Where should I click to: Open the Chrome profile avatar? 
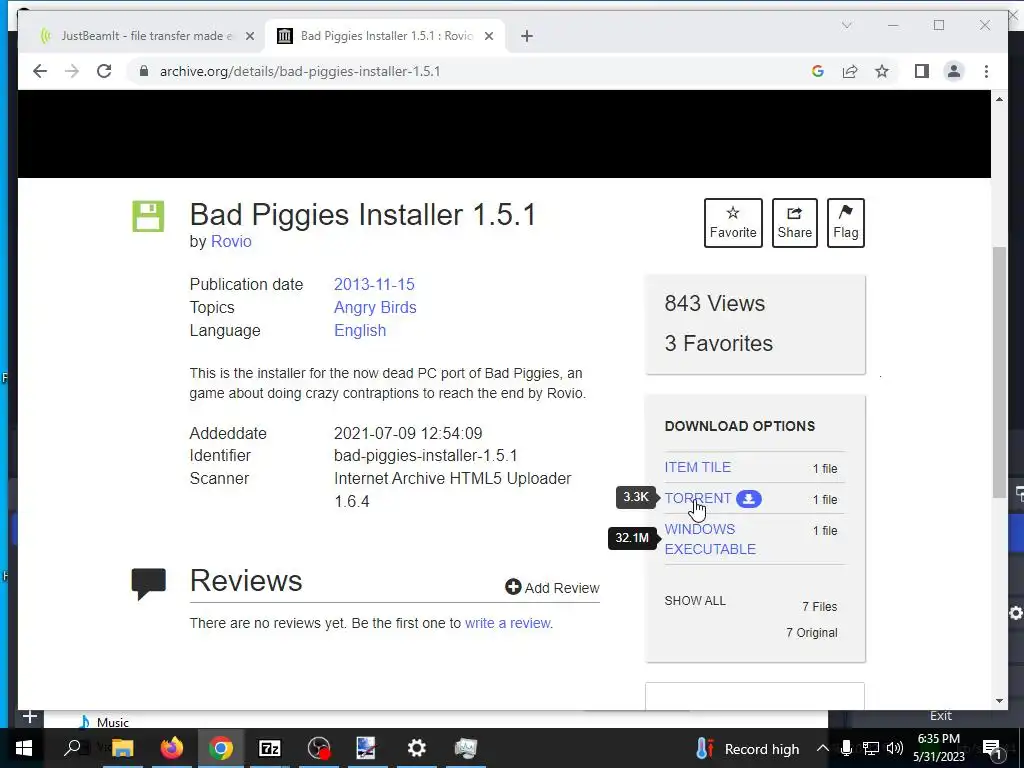click(954, 71)
